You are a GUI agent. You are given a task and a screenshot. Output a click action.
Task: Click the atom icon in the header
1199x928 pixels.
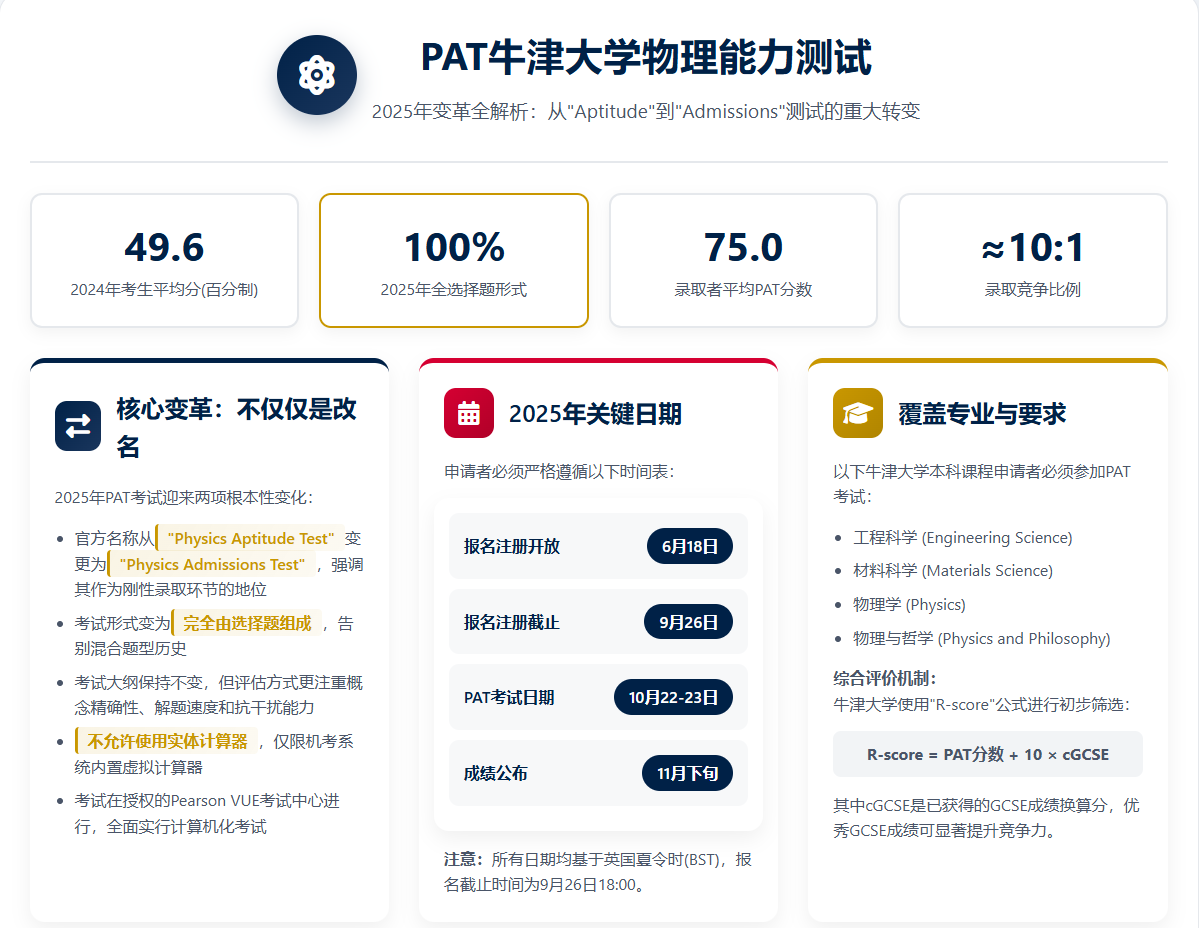pyautogui.click(x=316, y=75)
